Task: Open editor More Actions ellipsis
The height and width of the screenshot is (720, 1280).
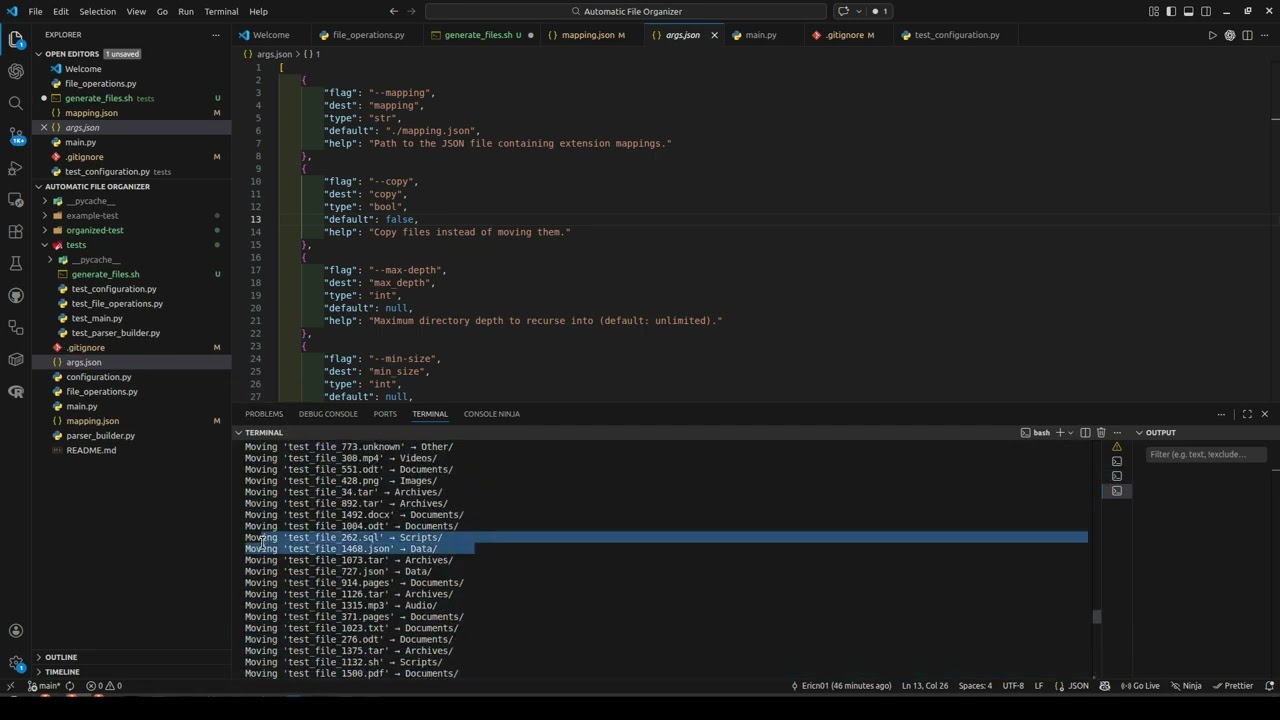Action: pyautogui.click(x=1264, y=35)
